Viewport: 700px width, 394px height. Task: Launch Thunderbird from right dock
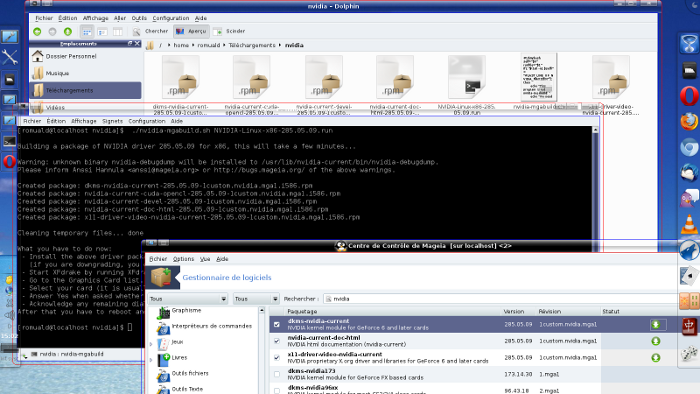click(689, 173)
